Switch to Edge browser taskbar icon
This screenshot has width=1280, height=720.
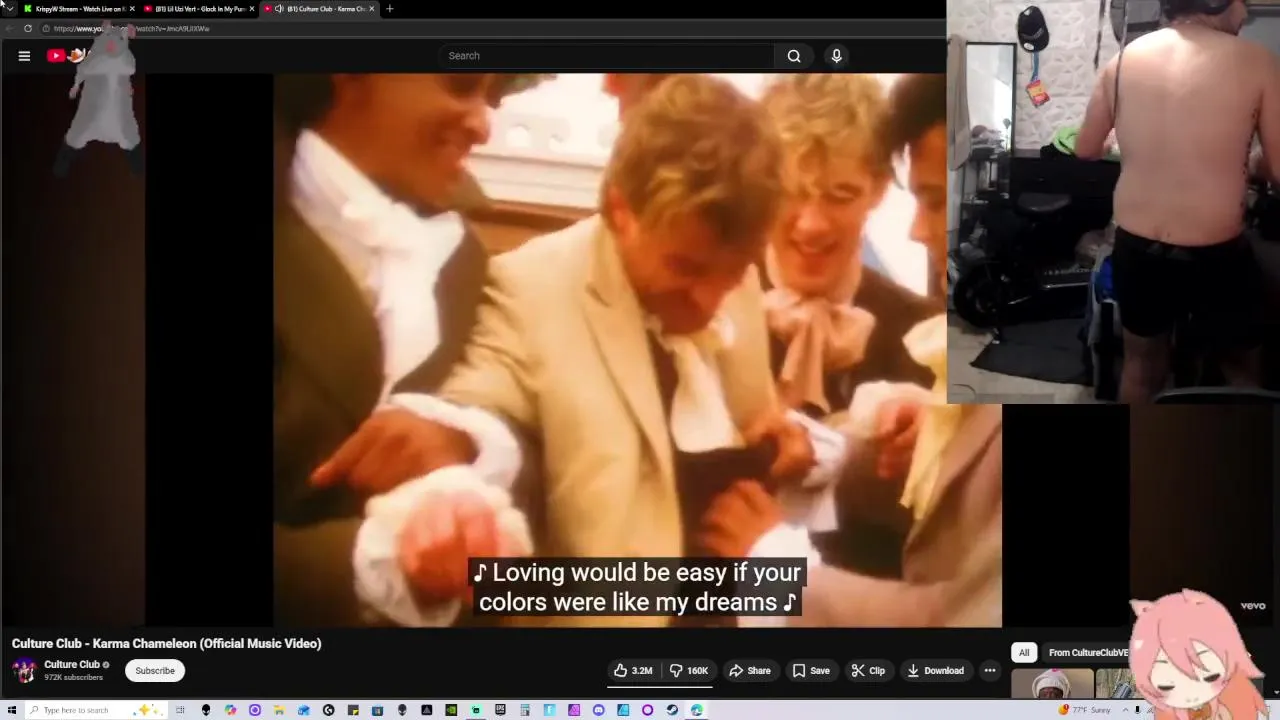tap(696, 710)
